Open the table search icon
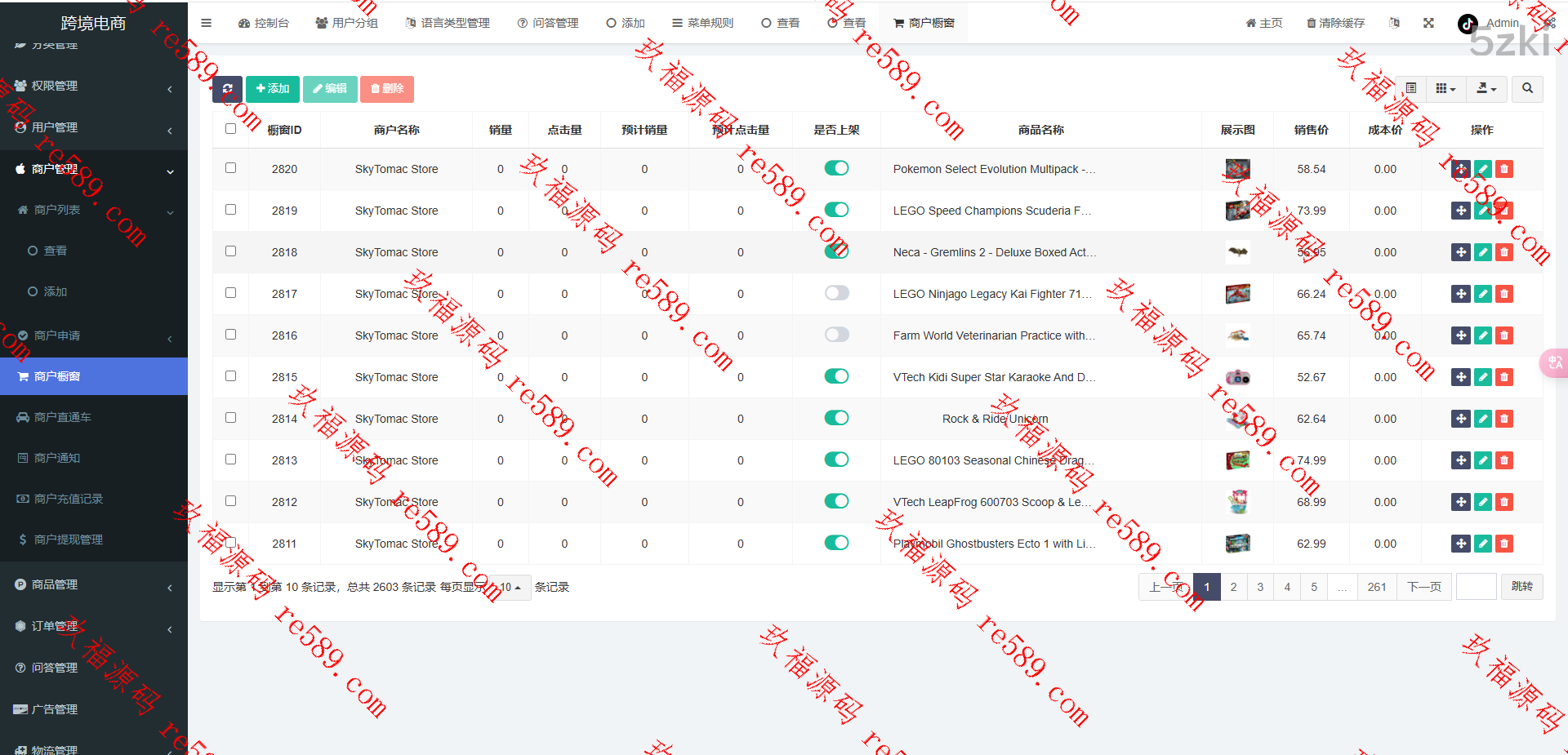Image resolution: width=1568 pixels, height=755 pixels. pyautogui.click(x=1526, y=88)
